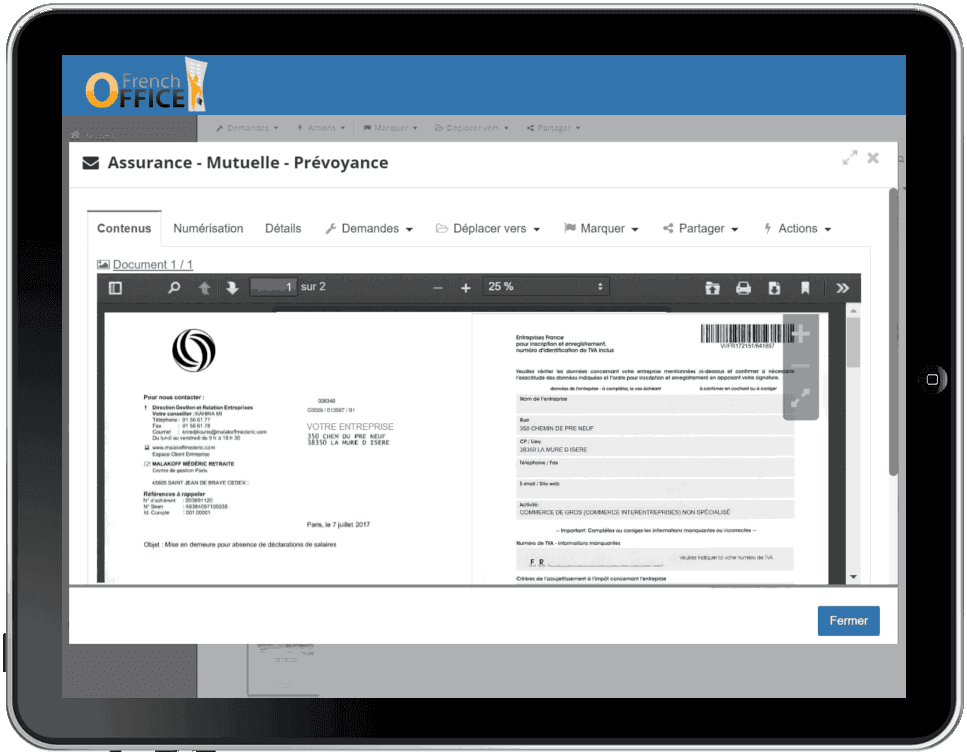Zoom in with the plus button
The height and width of the screenshot is (755, 967).
pos(466,288)
